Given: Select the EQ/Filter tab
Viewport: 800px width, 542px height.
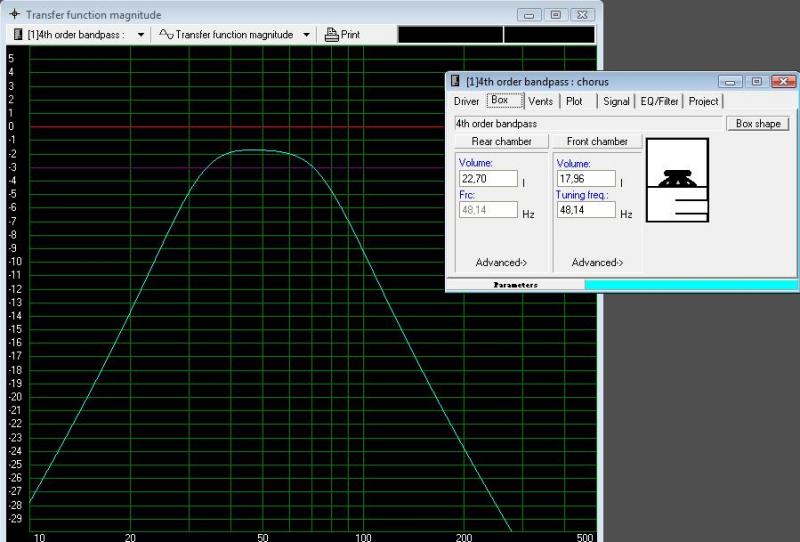Looking at the screenshot, I should pos(659,101).
